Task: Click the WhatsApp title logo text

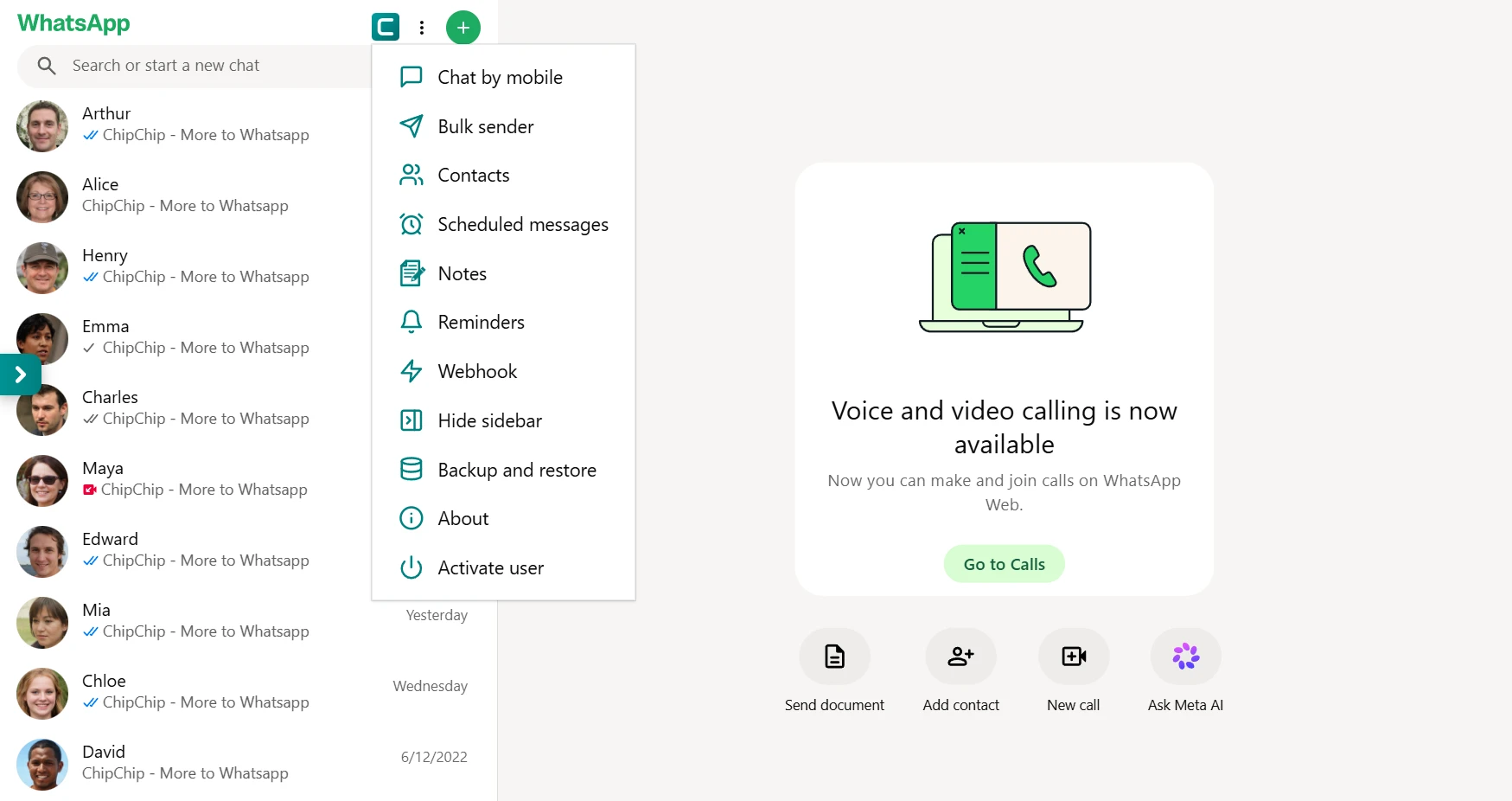Action: pyautogui.click(x=73, y=23)
